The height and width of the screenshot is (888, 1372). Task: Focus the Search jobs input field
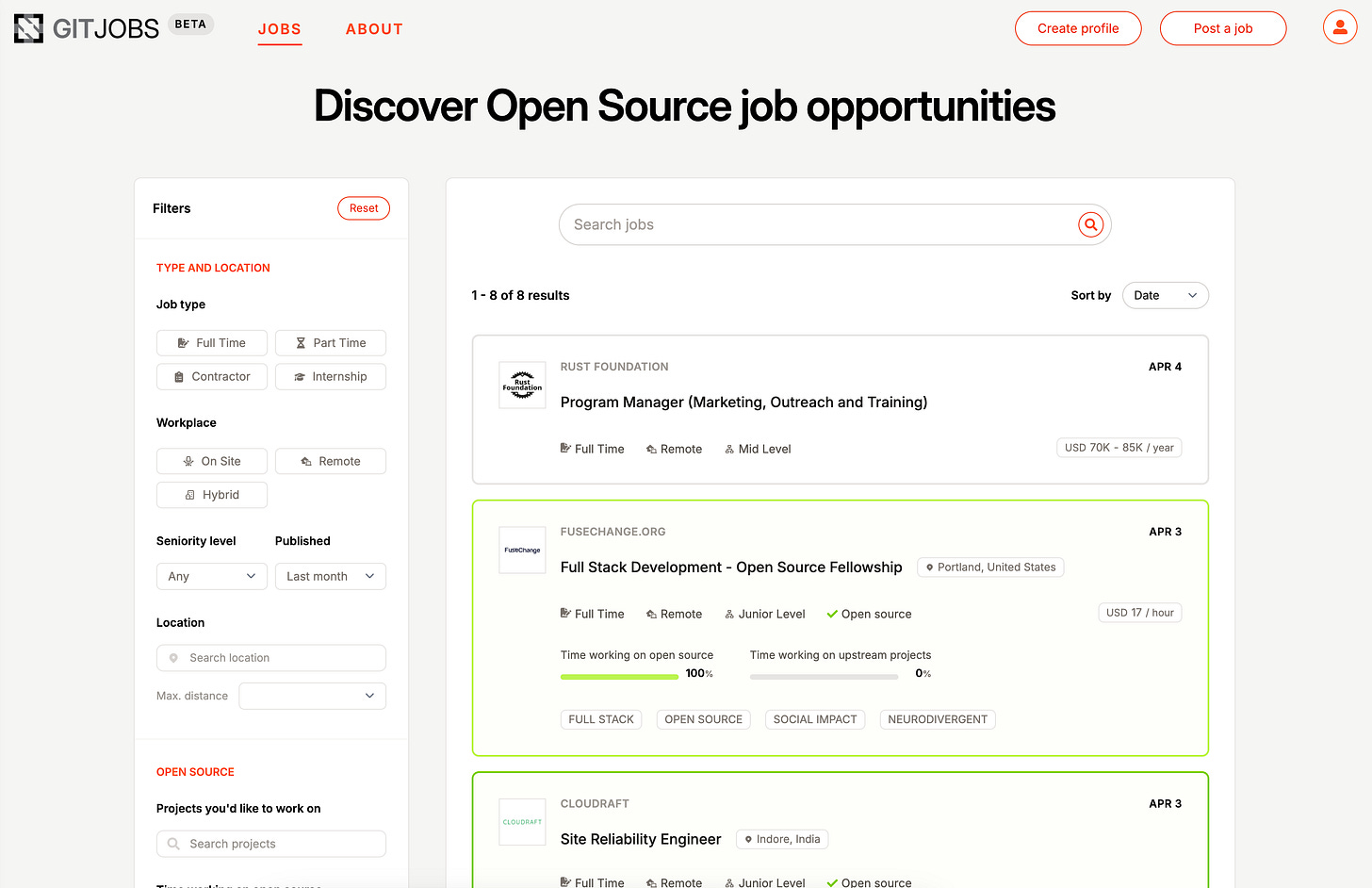click(x=835, y=224)
